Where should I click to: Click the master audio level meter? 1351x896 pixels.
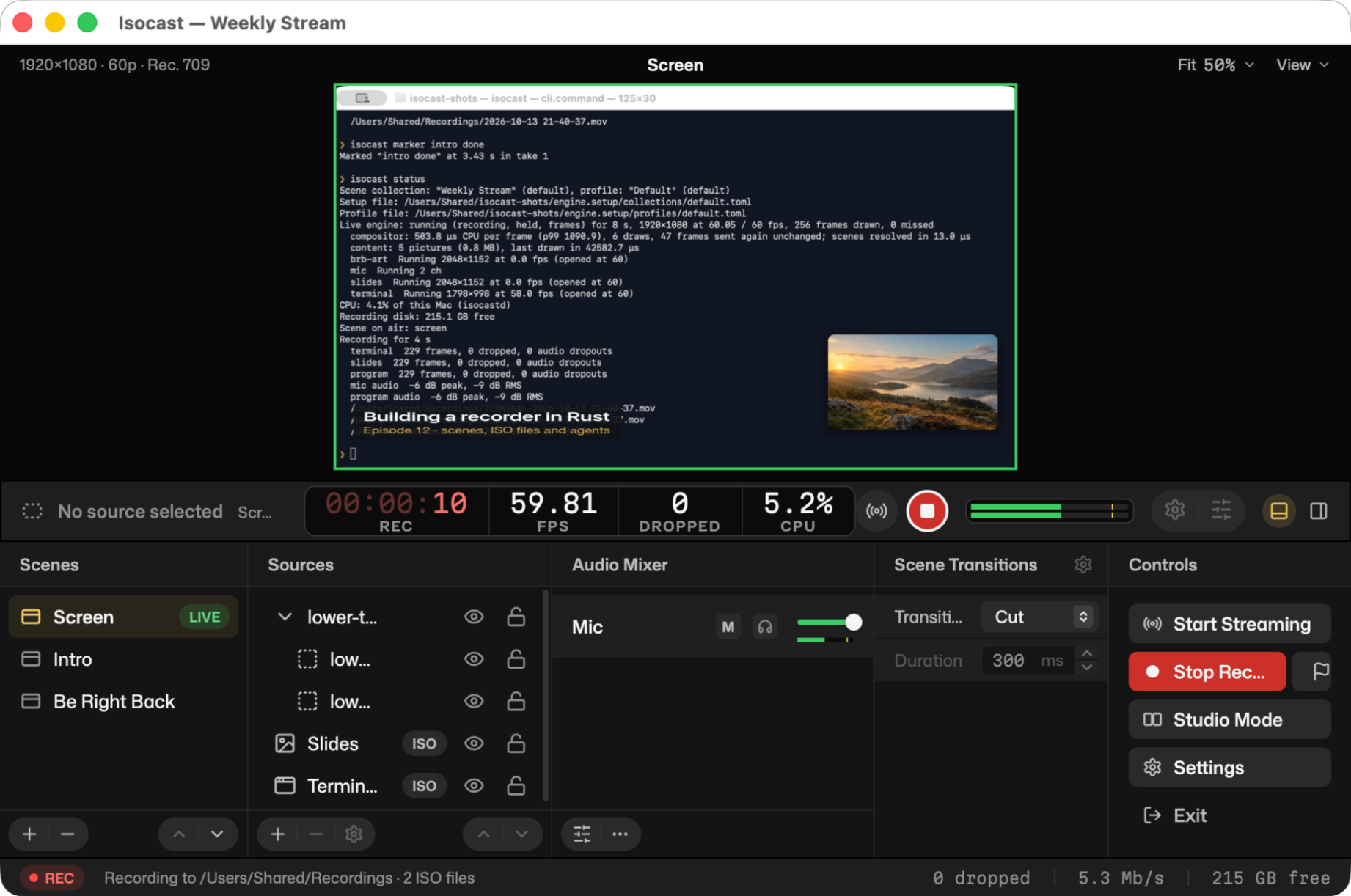pyautogui.click(x=1049, y=511)
